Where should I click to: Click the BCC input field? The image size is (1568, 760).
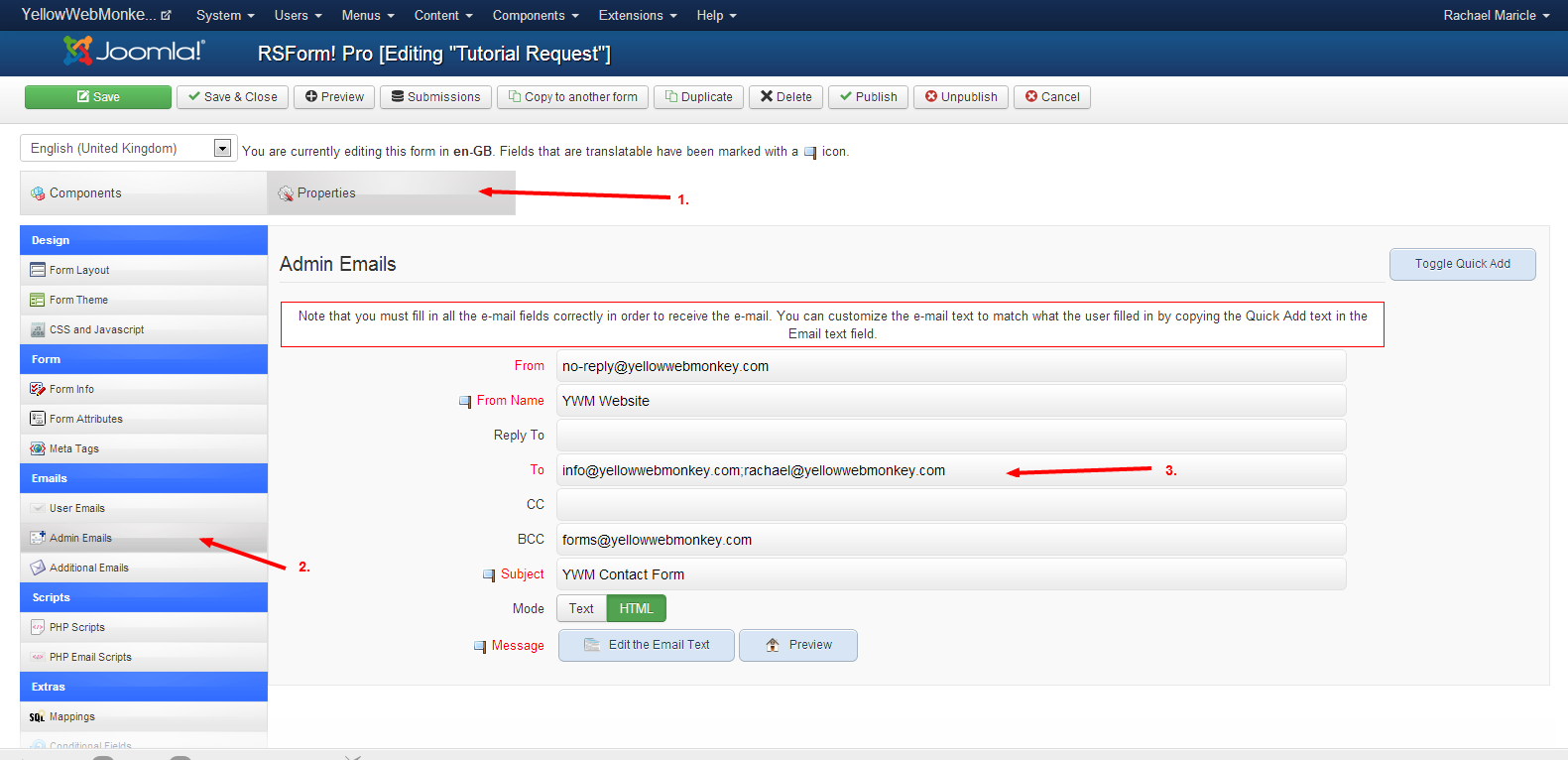click(951, 540)
